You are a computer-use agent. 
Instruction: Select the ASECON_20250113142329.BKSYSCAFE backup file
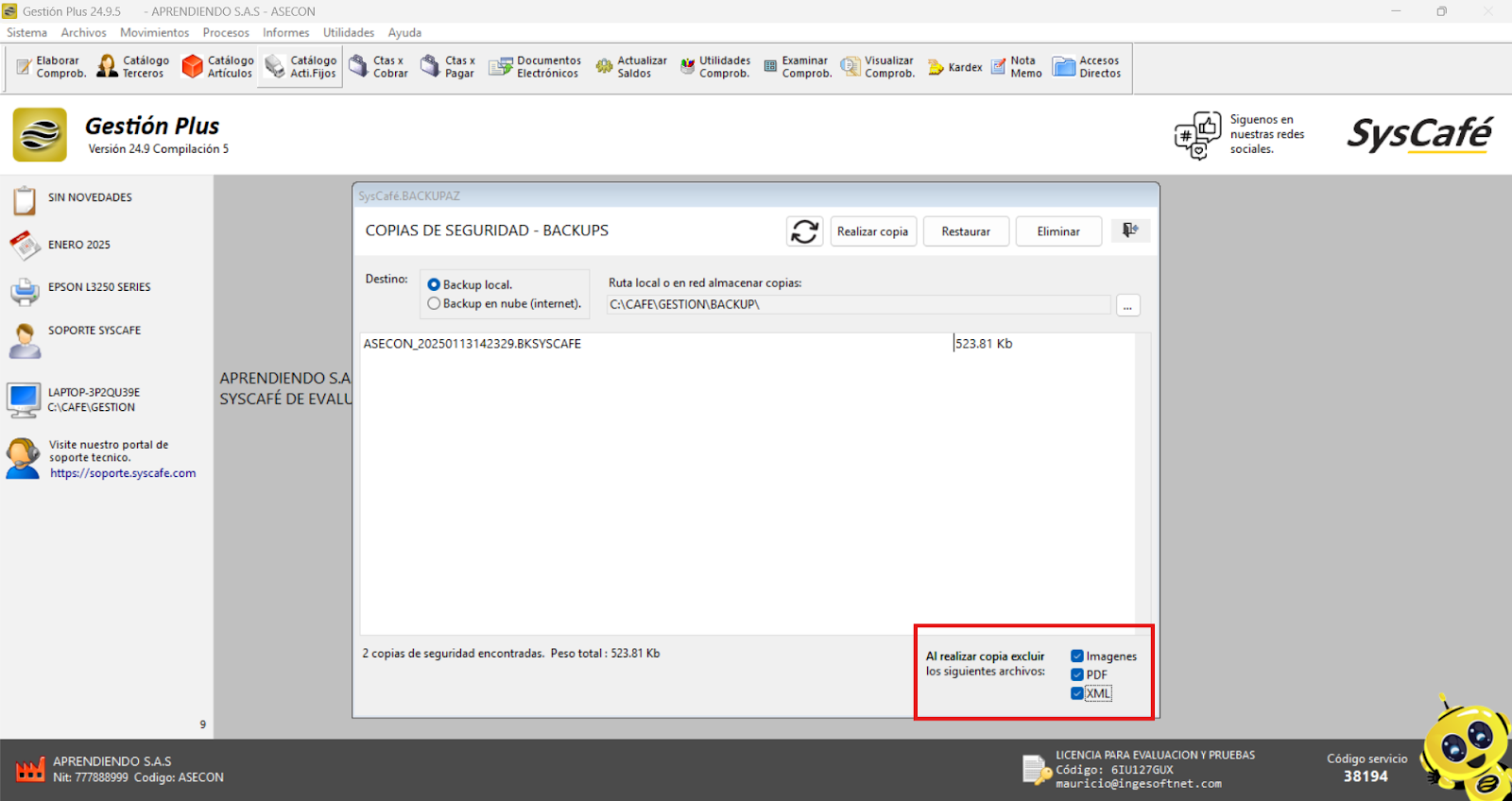(x=472, y=344)
